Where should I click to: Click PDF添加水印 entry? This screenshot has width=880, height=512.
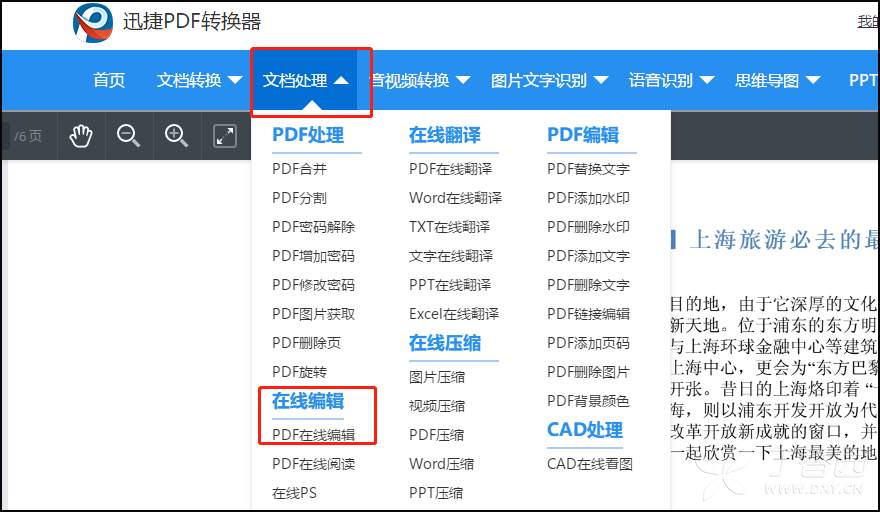588,198
